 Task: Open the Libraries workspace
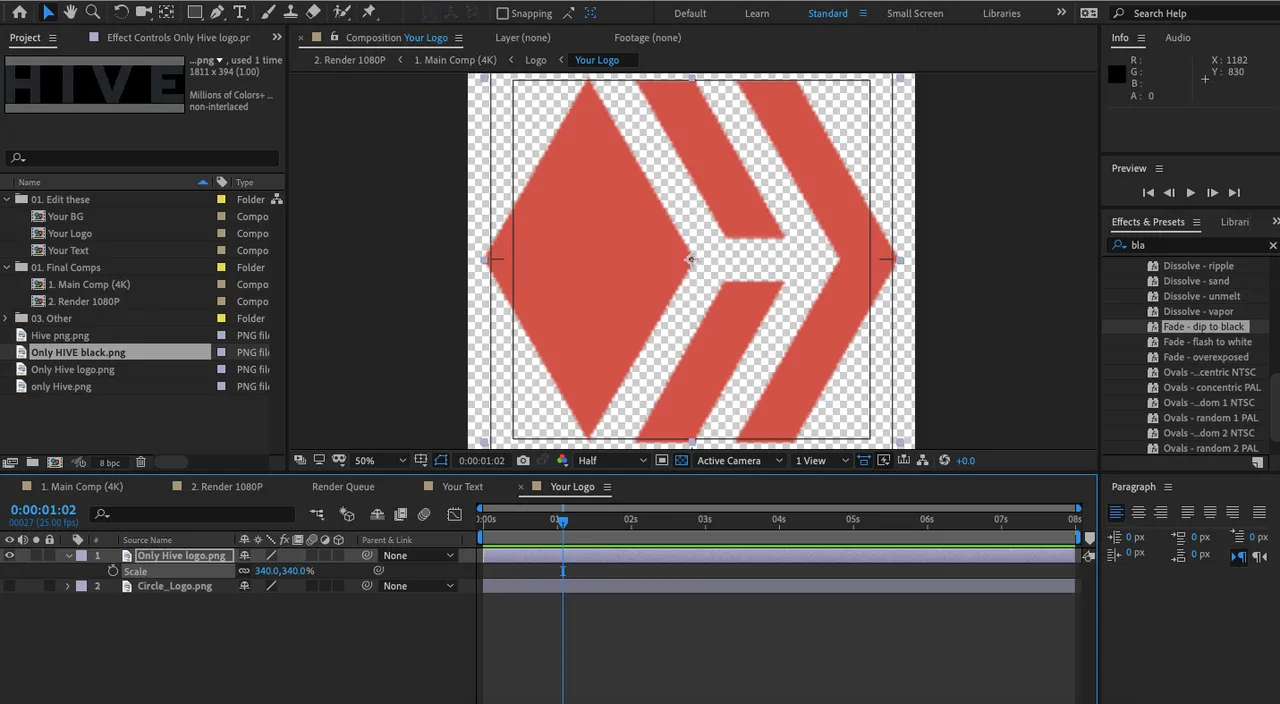point(1001,13)
